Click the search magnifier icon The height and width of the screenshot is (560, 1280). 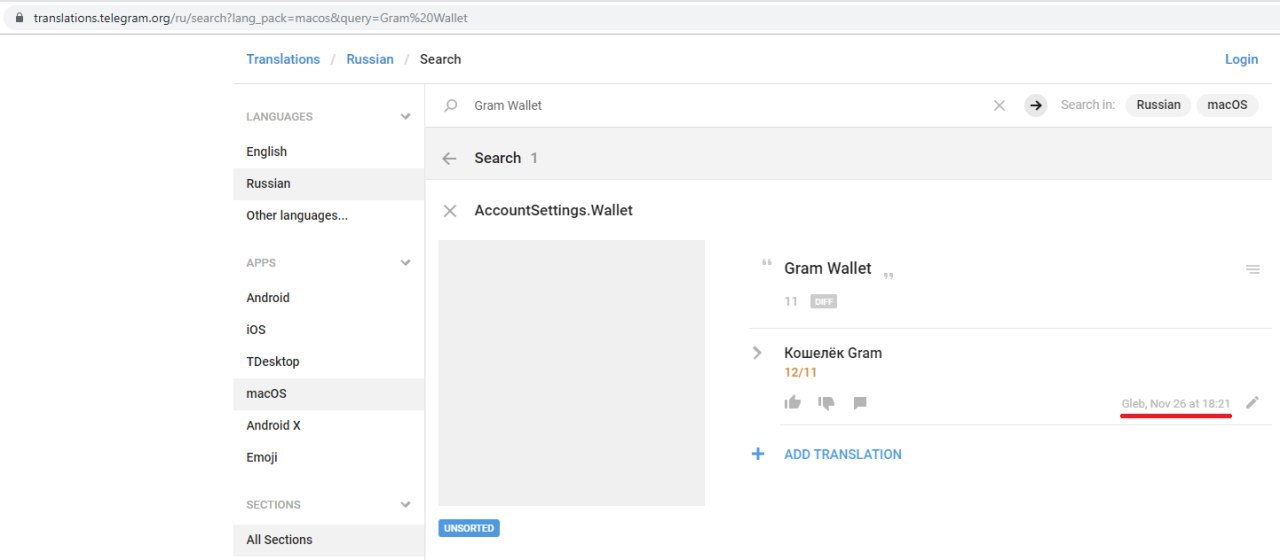[451, 105]
